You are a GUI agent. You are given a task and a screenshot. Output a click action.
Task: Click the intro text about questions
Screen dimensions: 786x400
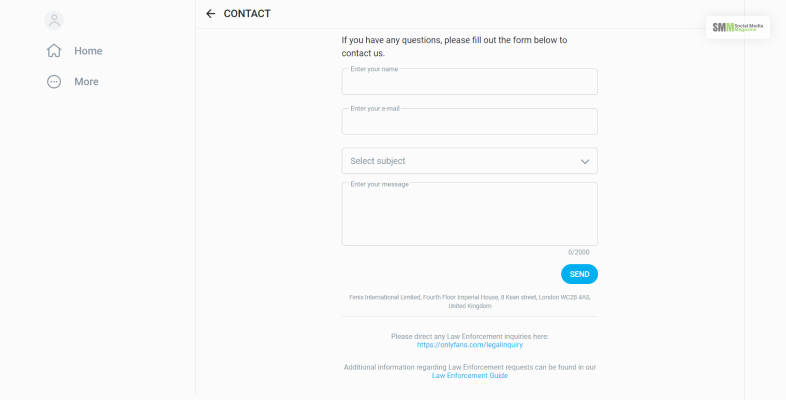pyautogui.click(x=454, y=46)
